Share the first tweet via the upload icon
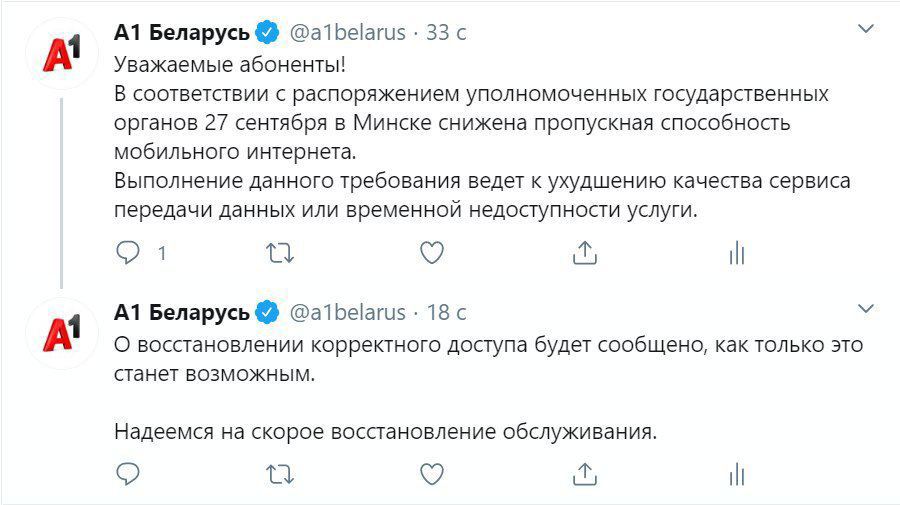 point(585,252)
